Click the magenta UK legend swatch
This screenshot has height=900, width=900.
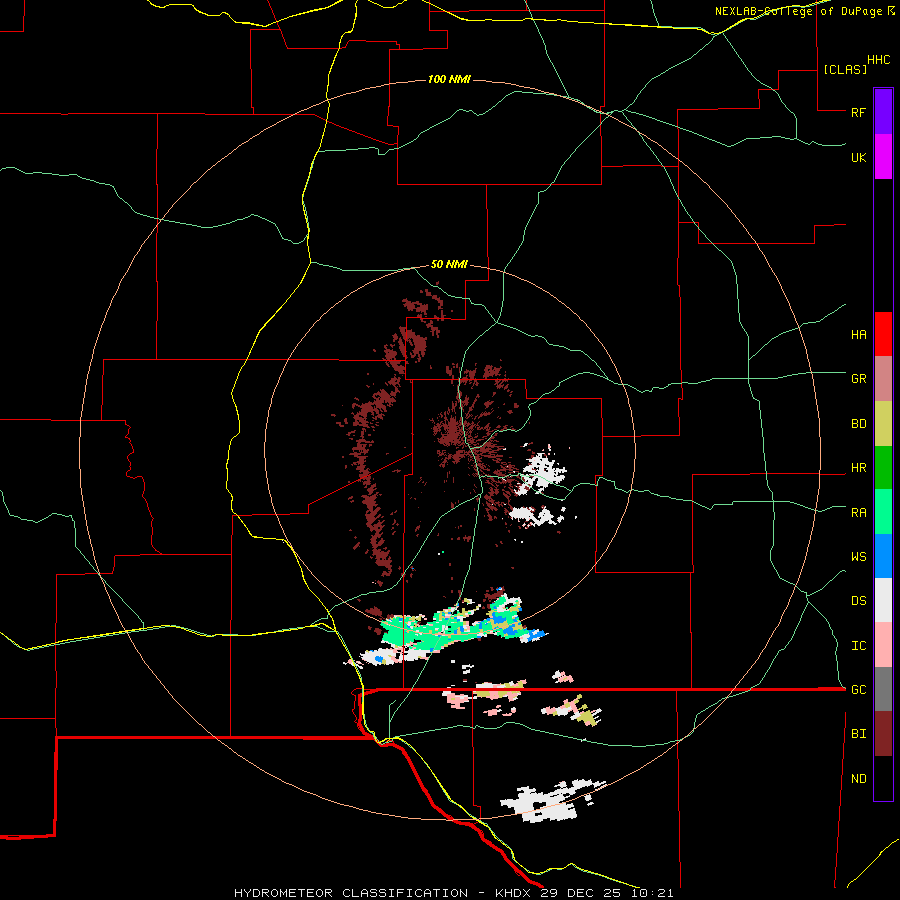click(883, 157)
